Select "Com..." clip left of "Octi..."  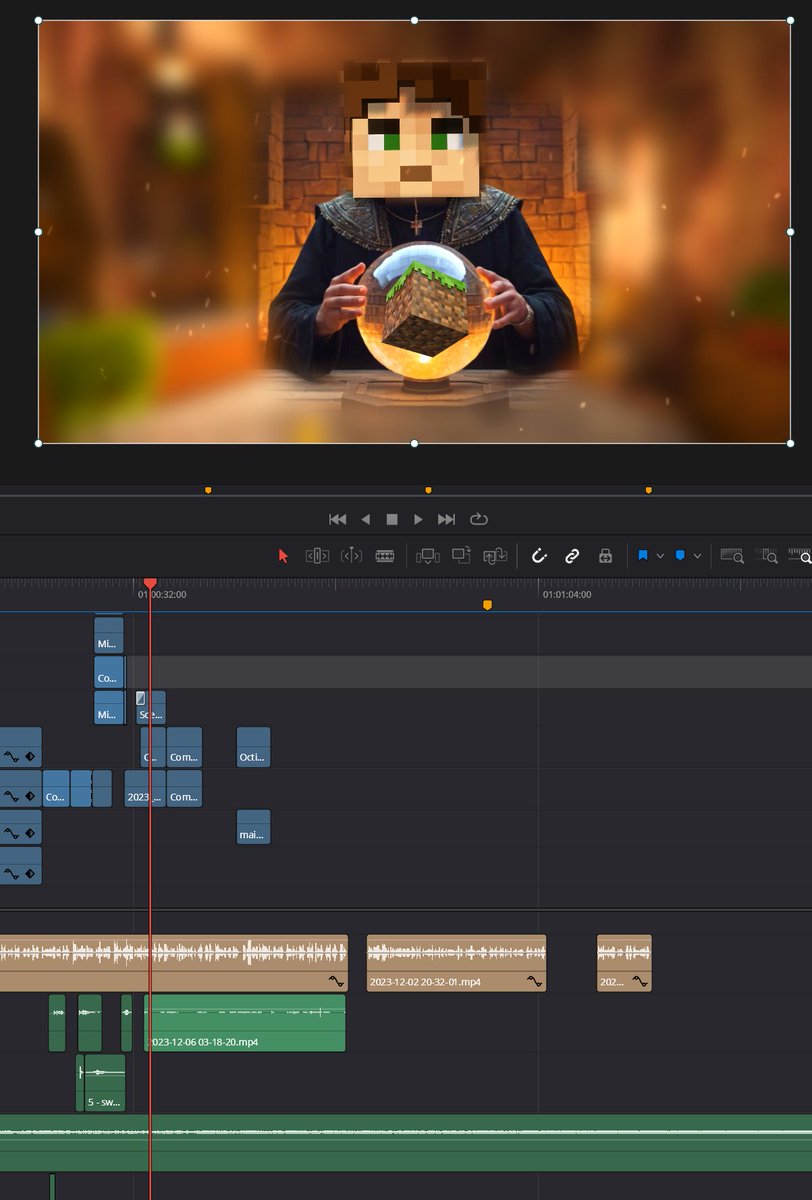184,747
